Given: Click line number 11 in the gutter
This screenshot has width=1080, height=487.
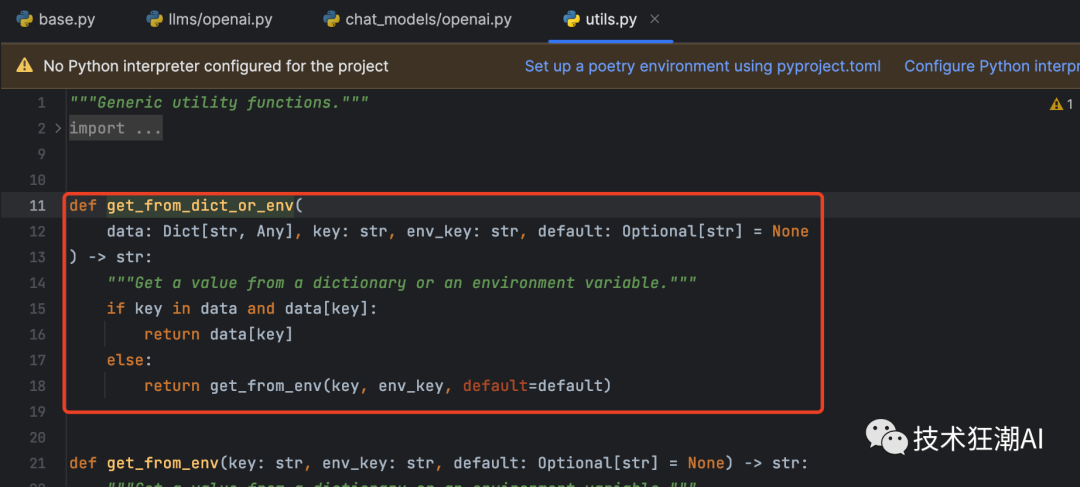Looking at the screenshot, I should [37, 205].
